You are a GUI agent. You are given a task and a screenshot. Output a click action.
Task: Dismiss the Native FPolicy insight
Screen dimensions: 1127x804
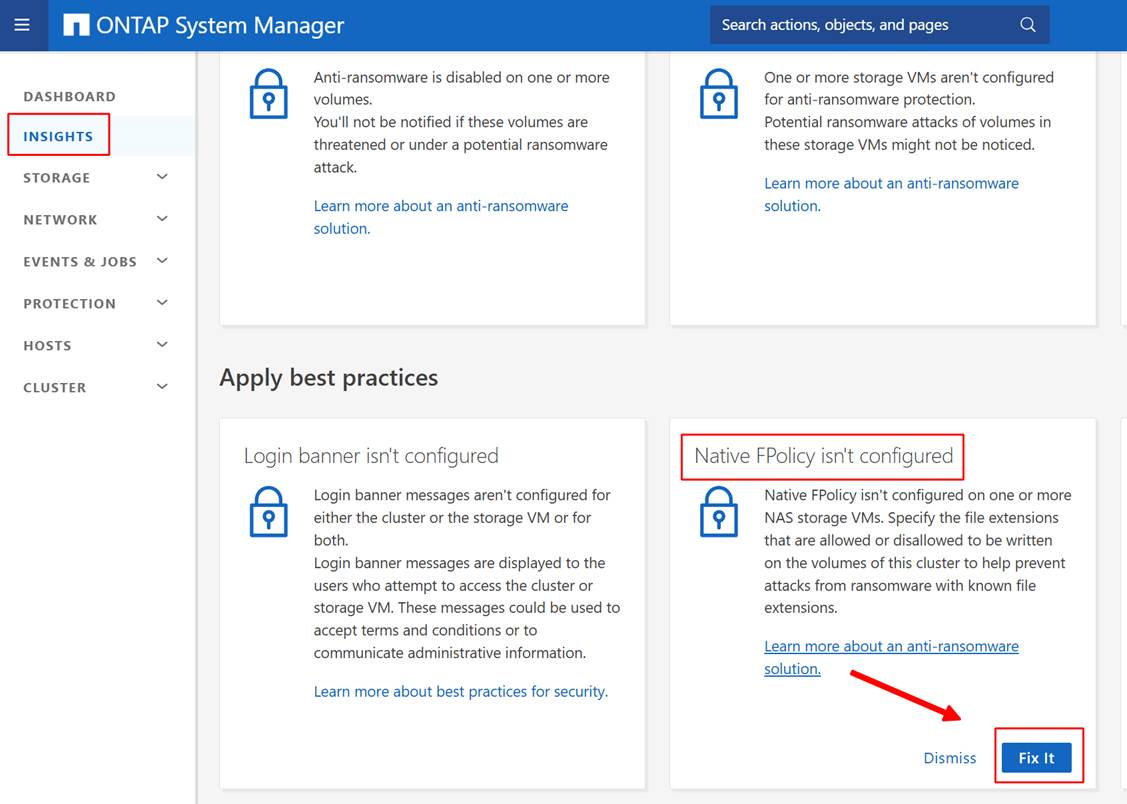[949, 758]
